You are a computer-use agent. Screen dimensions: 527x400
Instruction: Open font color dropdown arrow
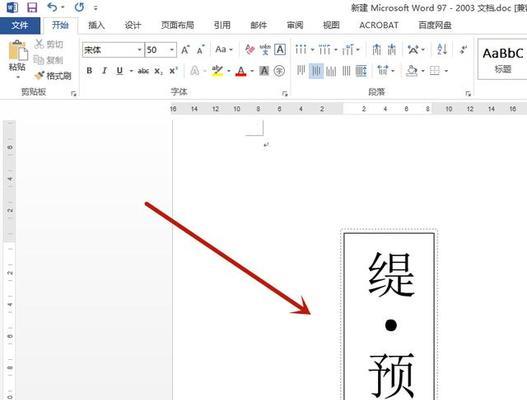tap(252, 71)
